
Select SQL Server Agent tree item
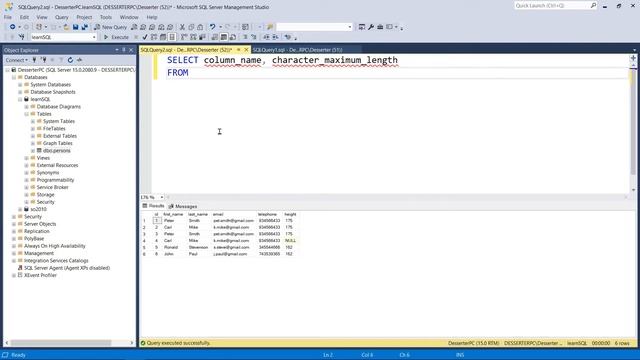(x=67, y=268)
